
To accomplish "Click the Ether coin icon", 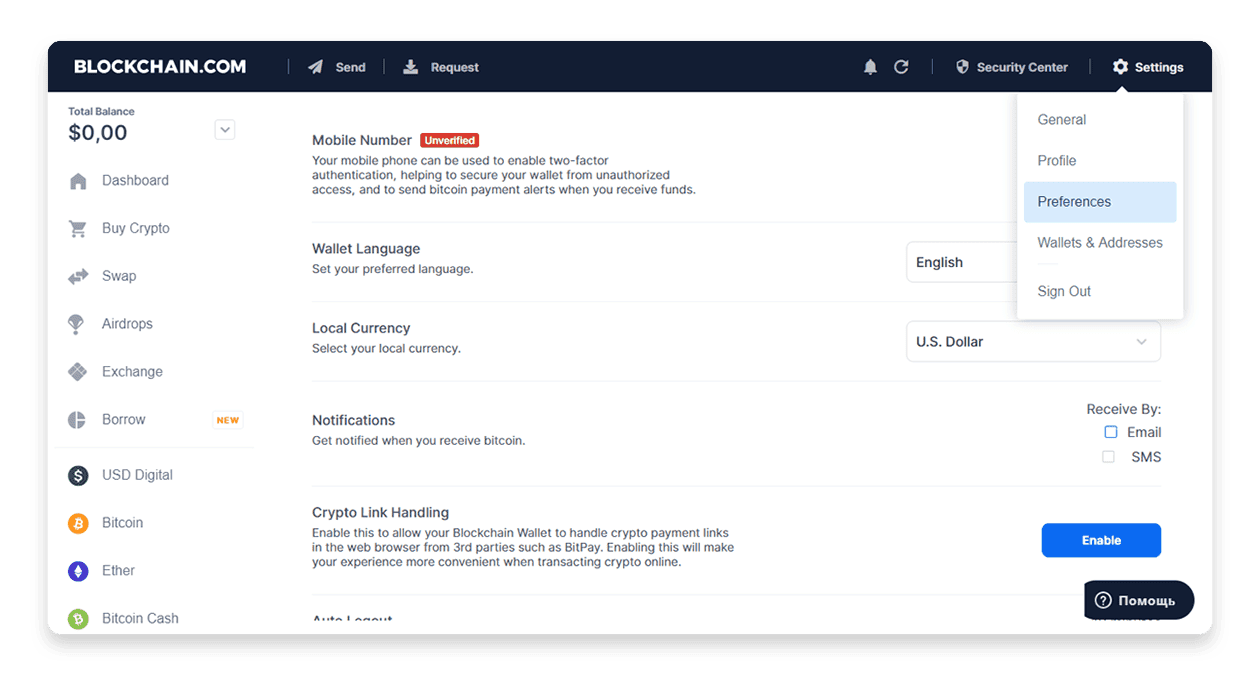I will tap(78, 571).
